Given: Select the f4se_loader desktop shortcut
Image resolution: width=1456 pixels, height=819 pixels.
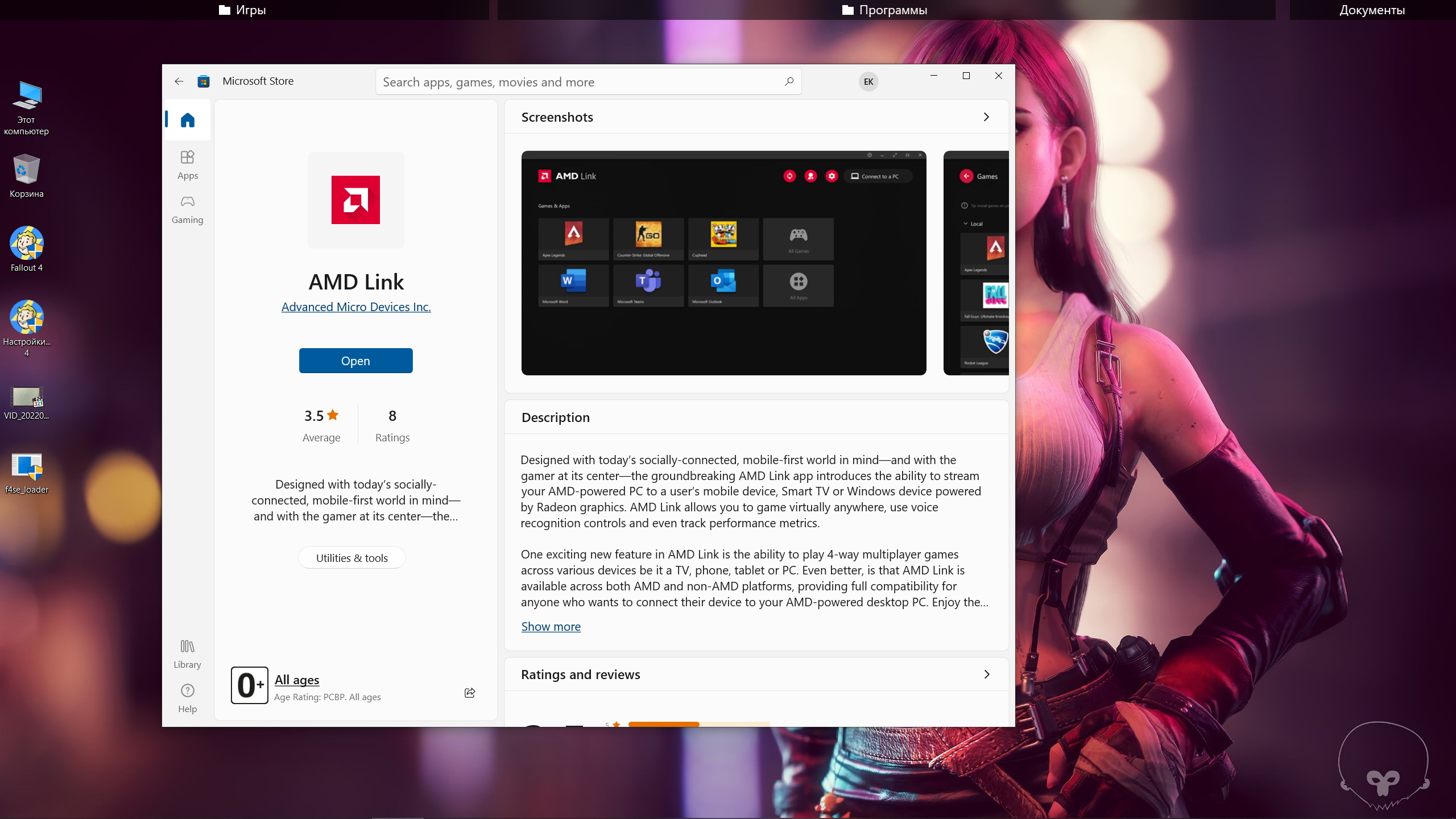Looking at the screenshot, I should click(26, 473).
